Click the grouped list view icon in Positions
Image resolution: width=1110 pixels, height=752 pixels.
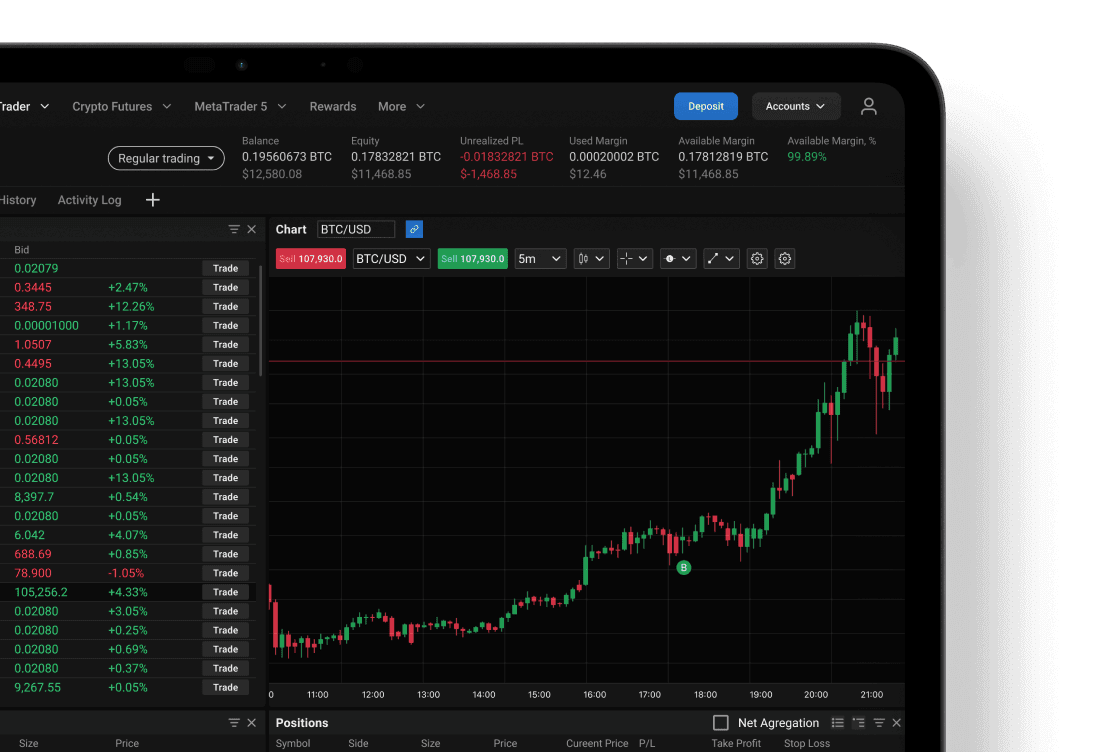point(858,723)
